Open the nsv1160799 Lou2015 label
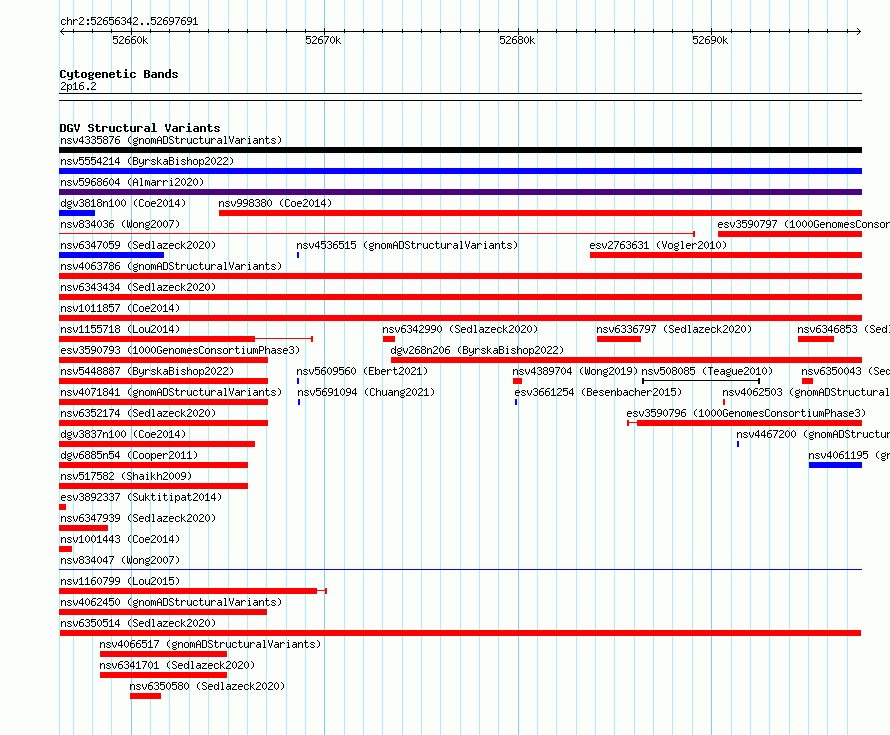The height and width of the screenshot is (735, 890). (x=120, y=581)
